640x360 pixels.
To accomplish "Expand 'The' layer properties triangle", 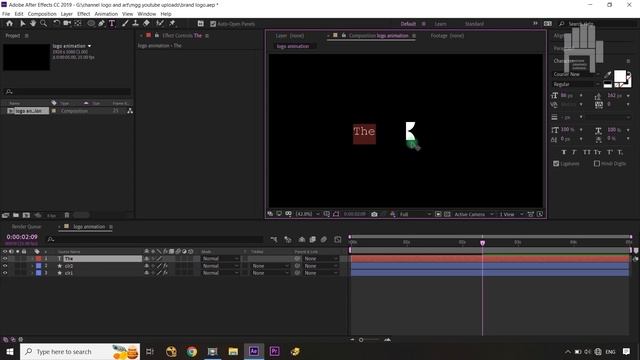I will pyautogui.click(x=33, y=259).
